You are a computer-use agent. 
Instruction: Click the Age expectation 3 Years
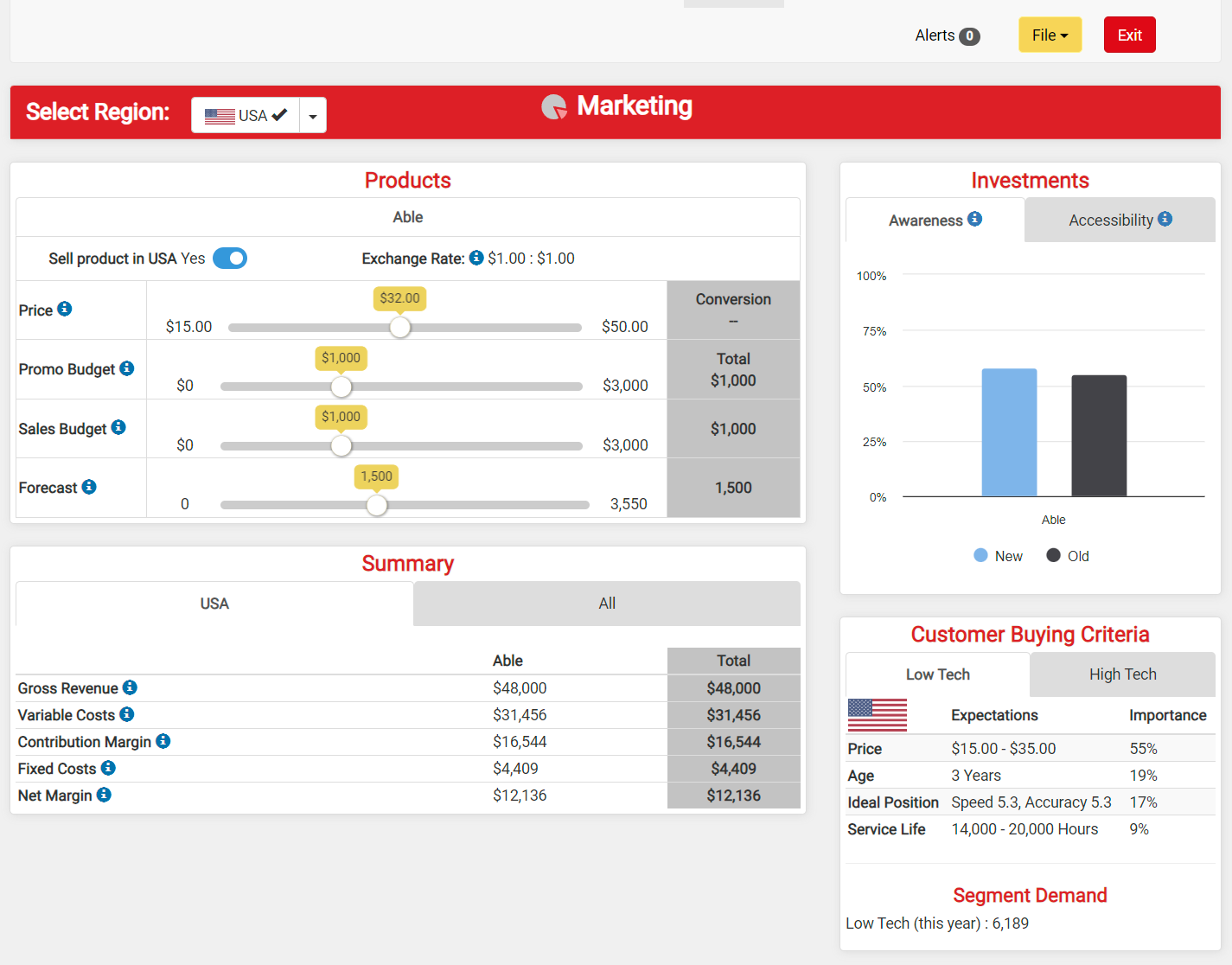(976, 776)
